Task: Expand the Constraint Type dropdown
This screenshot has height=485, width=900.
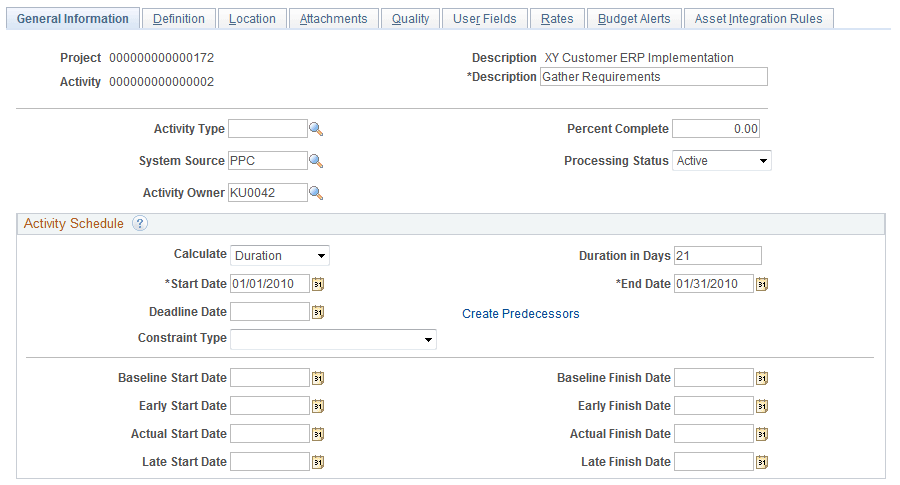Action: [333, 340]
